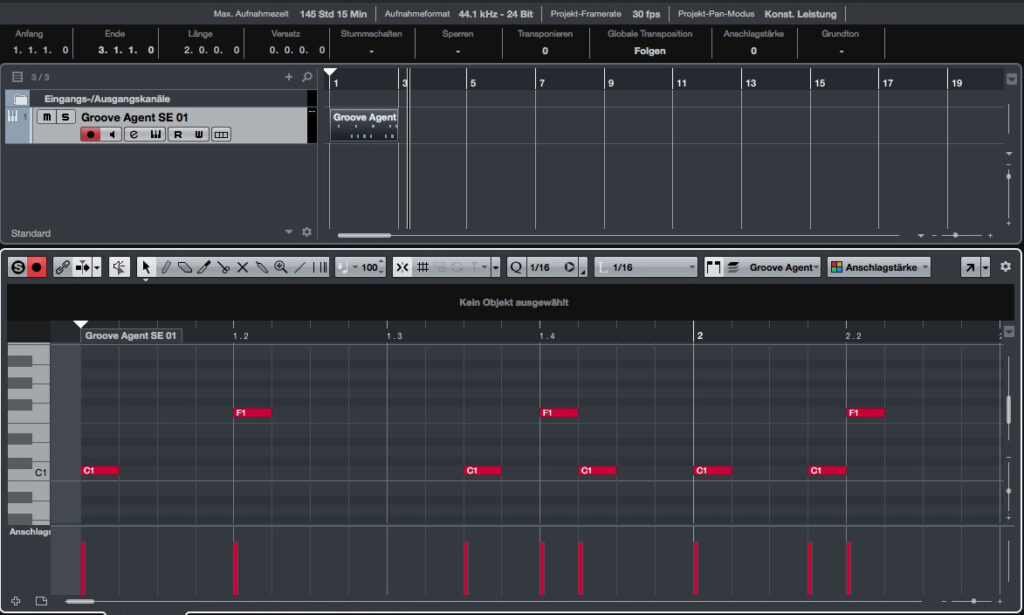The width and height of the screenshot is (1024, 615).
Task: Click the Eingangs-/Ausgangskanäle folder icon
Action: [x=20, y=99]
